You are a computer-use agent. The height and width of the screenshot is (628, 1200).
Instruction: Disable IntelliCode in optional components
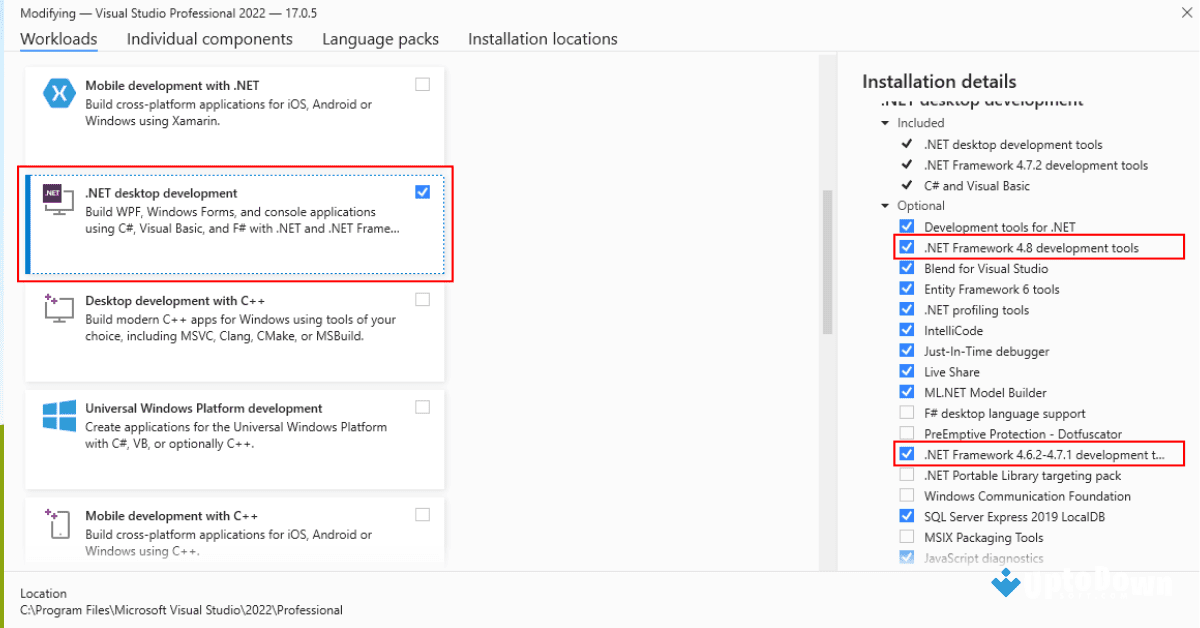point(906,329)
